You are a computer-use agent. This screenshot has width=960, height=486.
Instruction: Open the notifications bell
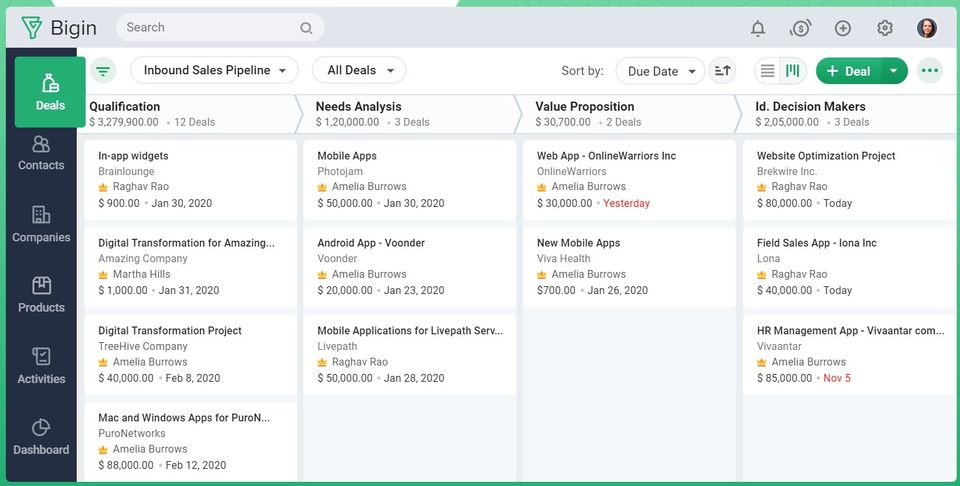758,28
